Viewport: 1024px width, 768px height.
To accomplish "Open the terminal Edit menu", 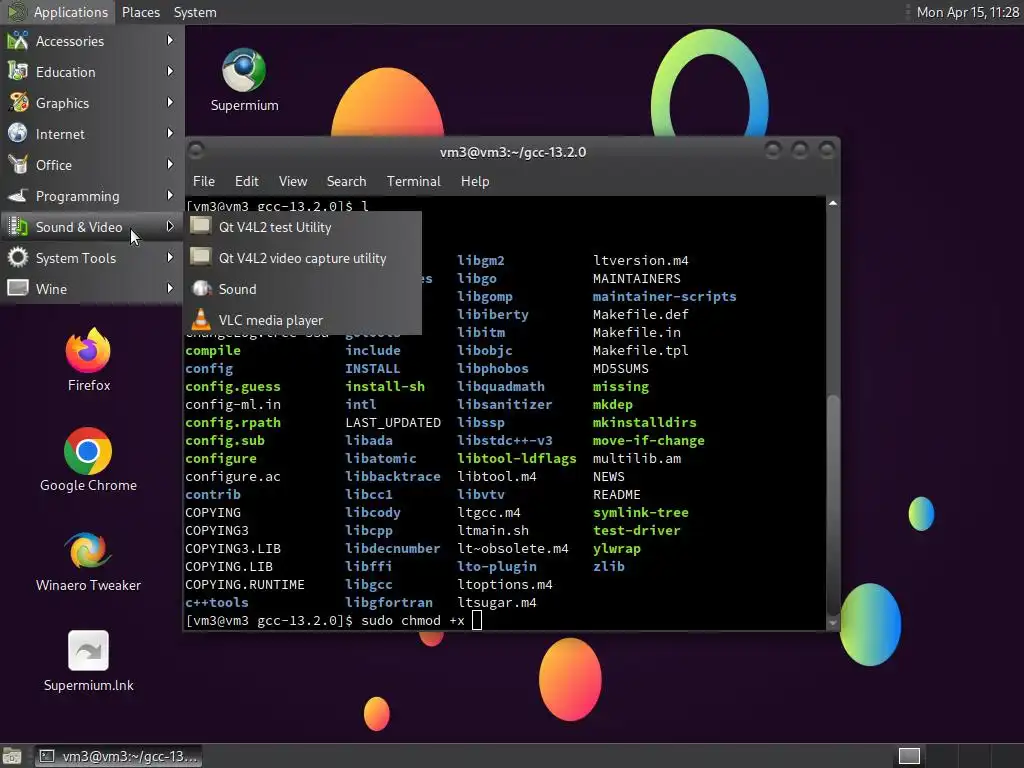I will click(x=246, y=181).
